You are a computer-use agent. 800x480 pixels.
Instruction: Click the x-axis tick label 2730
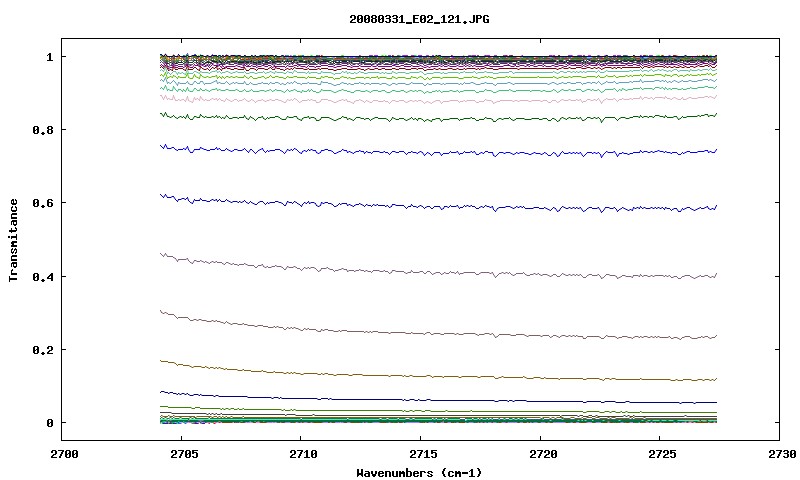(782, 454)
